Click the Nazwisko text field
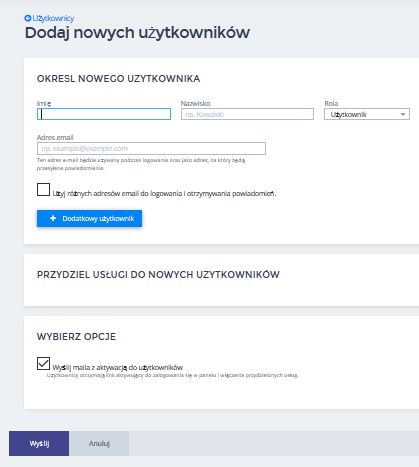The height and width of the screenshot is (467, 419). 247,114
